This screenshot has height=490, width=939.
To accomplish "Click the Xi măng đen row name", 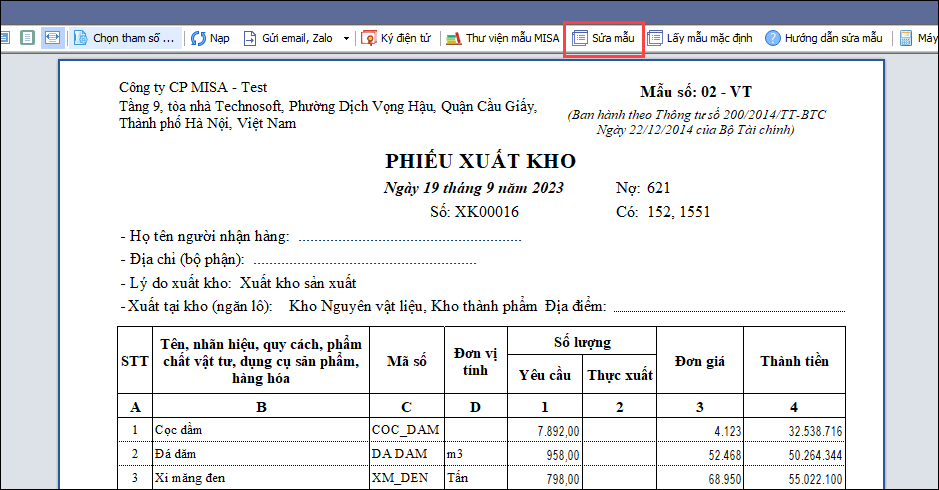I will (x=191, y=478).
